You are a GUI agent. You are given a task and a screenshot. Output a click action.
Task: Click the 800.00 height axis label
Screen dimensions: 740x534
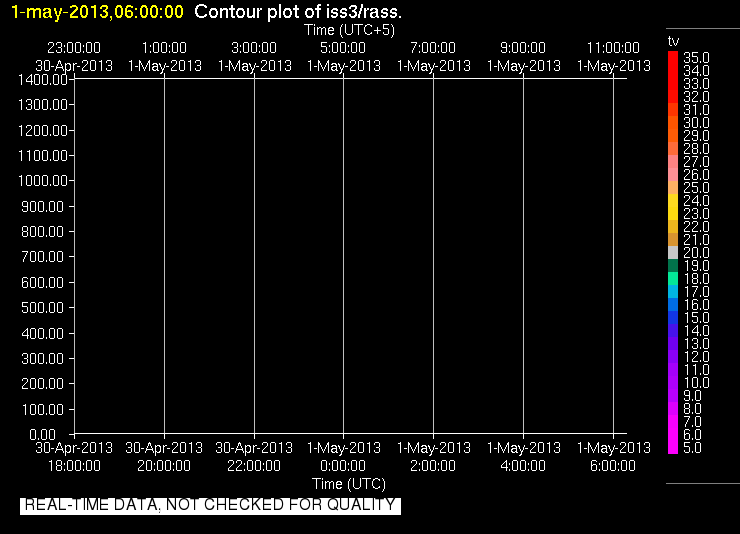43,232
